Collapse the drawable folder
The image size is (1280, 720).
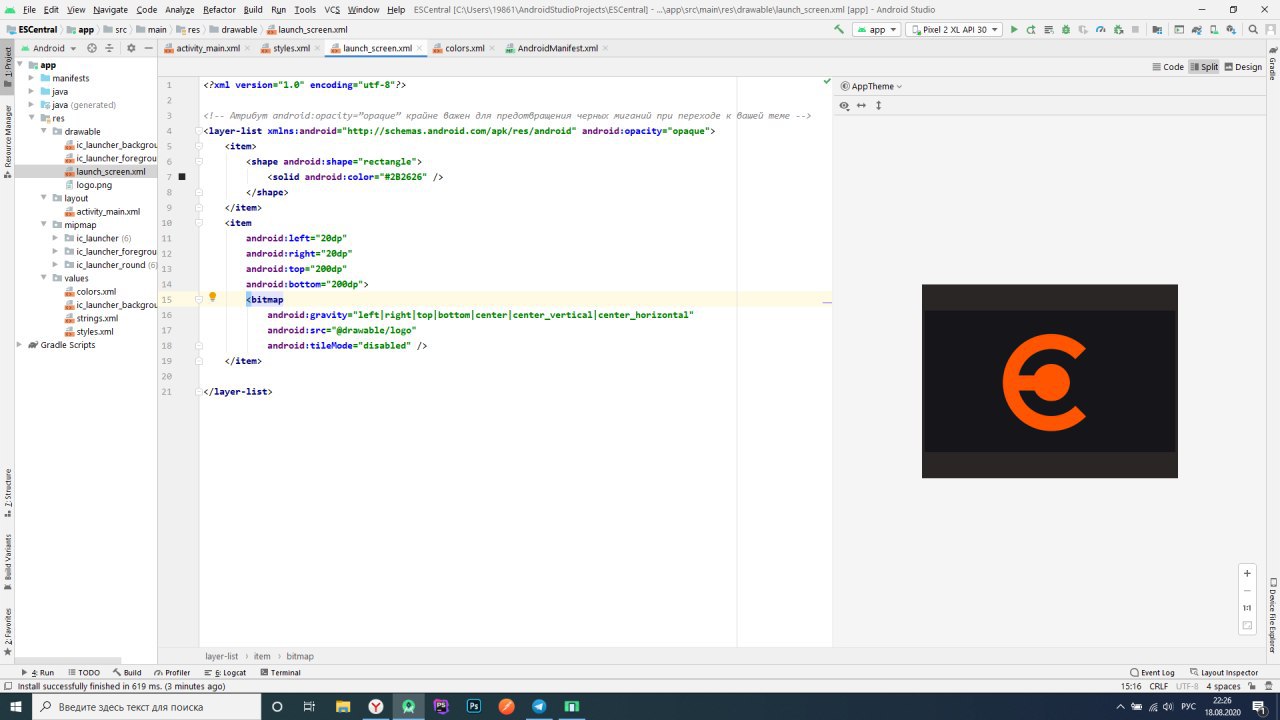[x=44, y=131]
